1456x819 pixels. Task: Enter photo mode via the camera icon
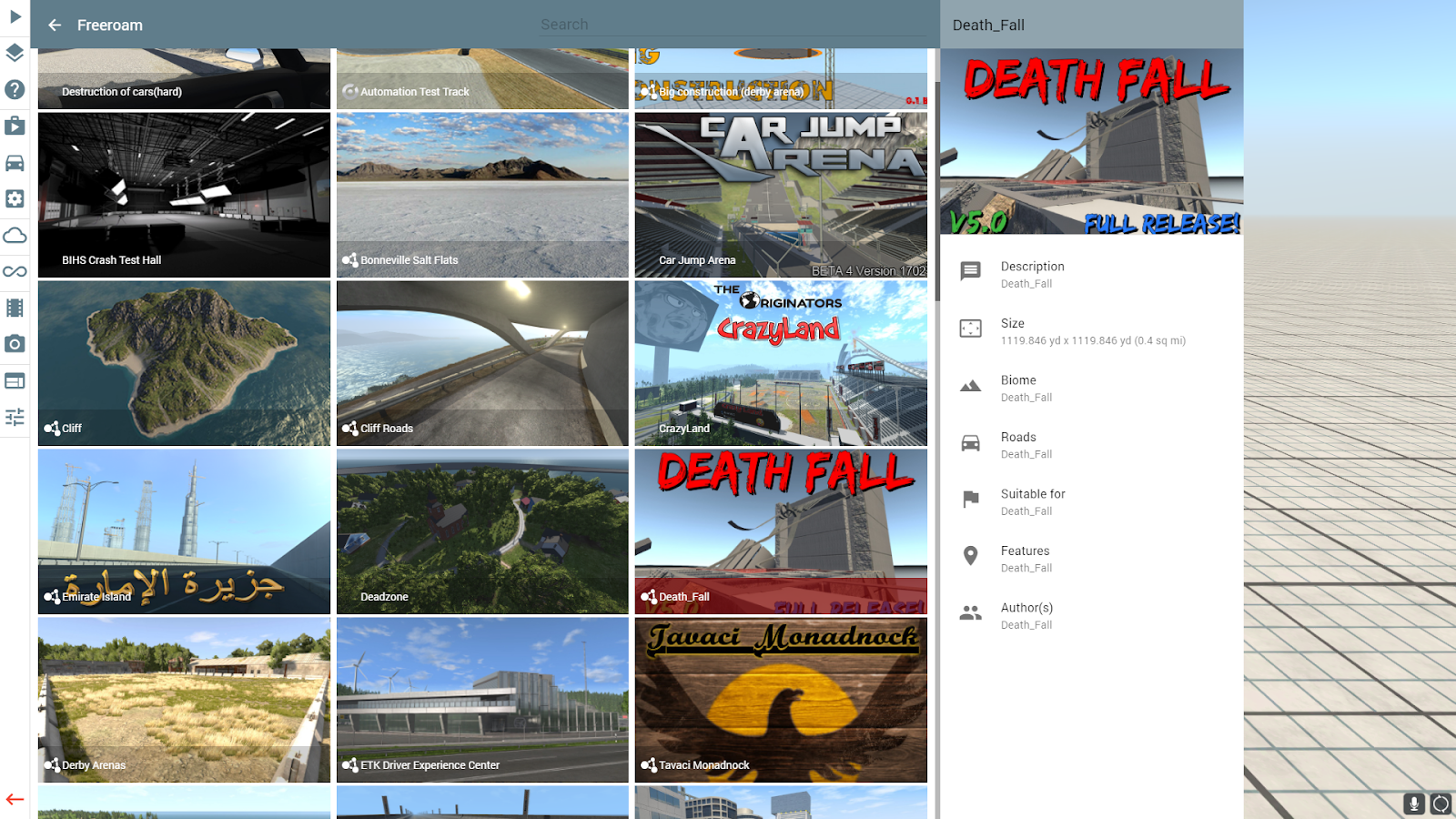pyautogui.click(x=14, y=344)
